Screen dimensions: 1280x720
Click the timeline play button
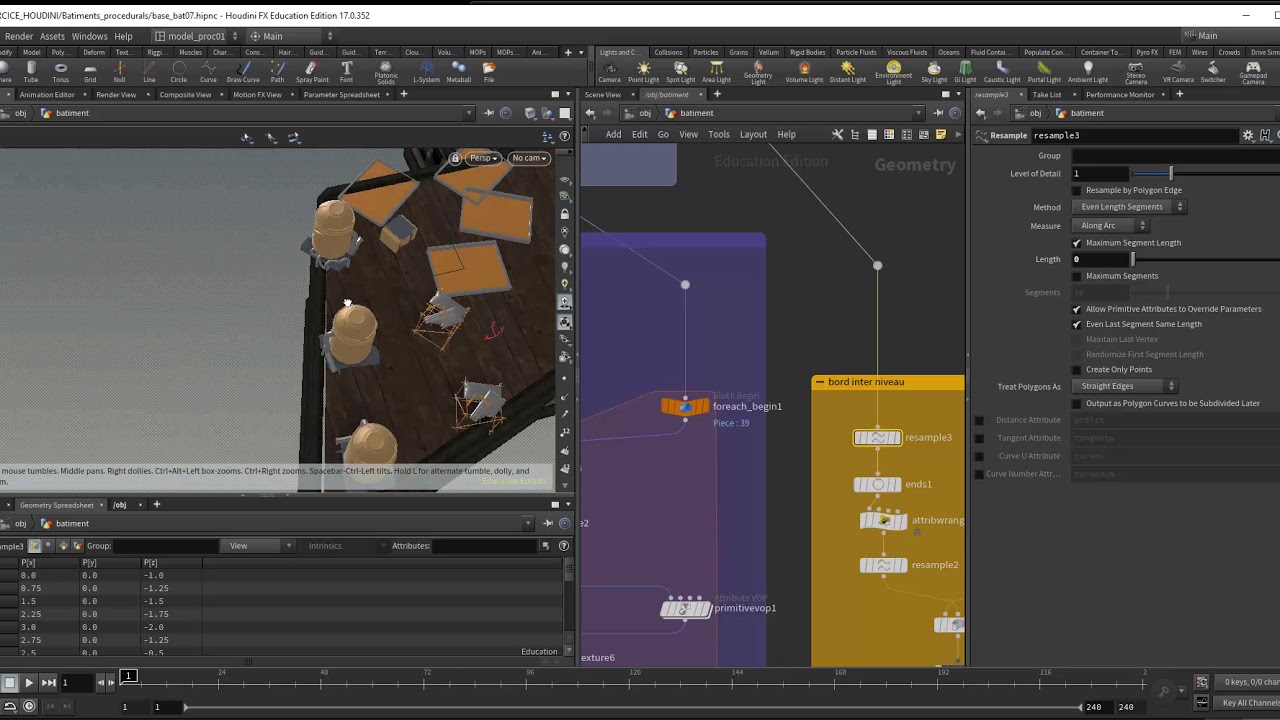[28, 682]
